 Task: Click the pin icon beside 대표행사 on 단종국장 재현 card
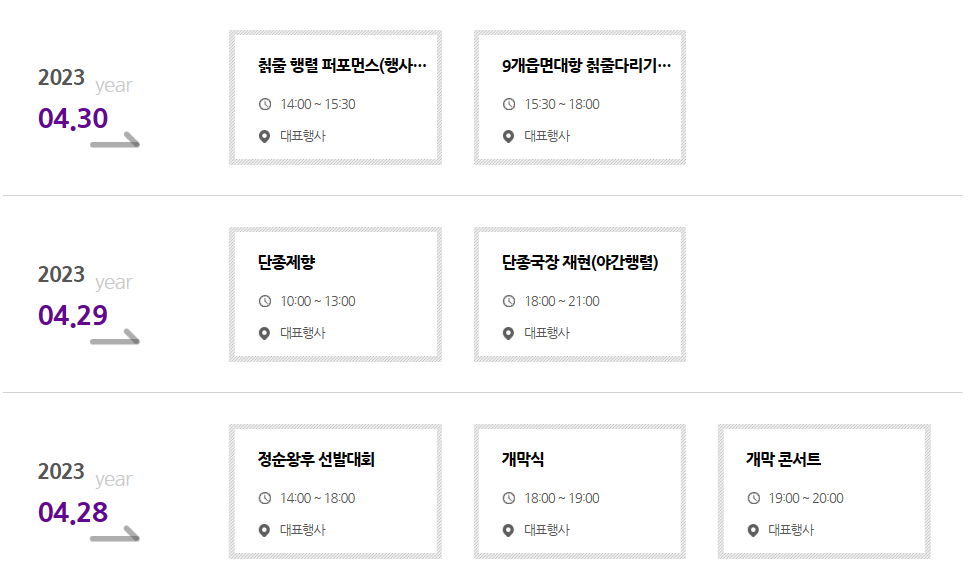coord(507,333)
